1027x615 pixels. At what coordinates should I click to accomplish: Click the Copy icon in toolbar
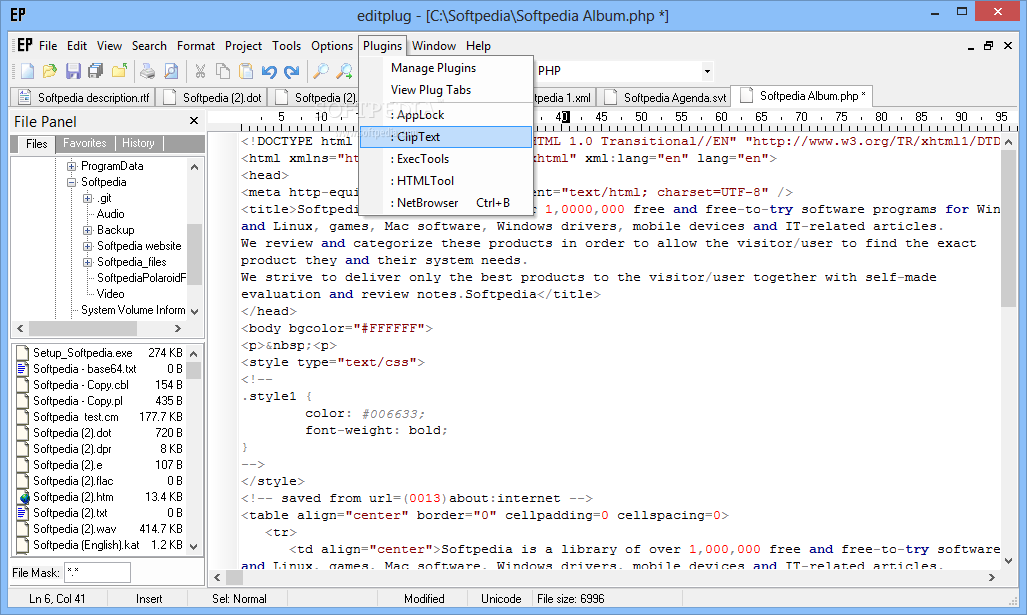click(x=223, y=71)
